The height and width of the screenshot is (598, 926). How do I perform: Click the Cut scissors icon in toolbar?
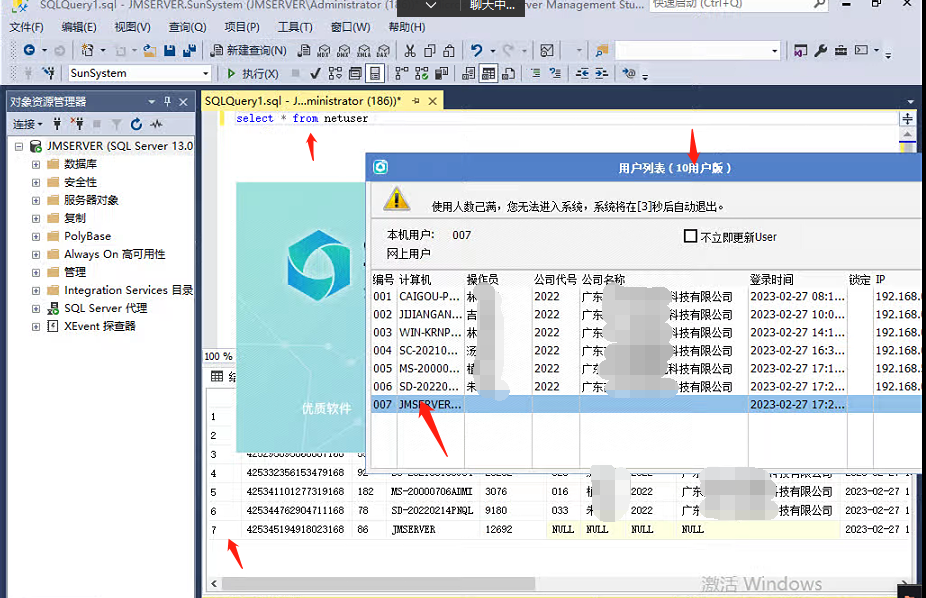(x=409, y=50)
